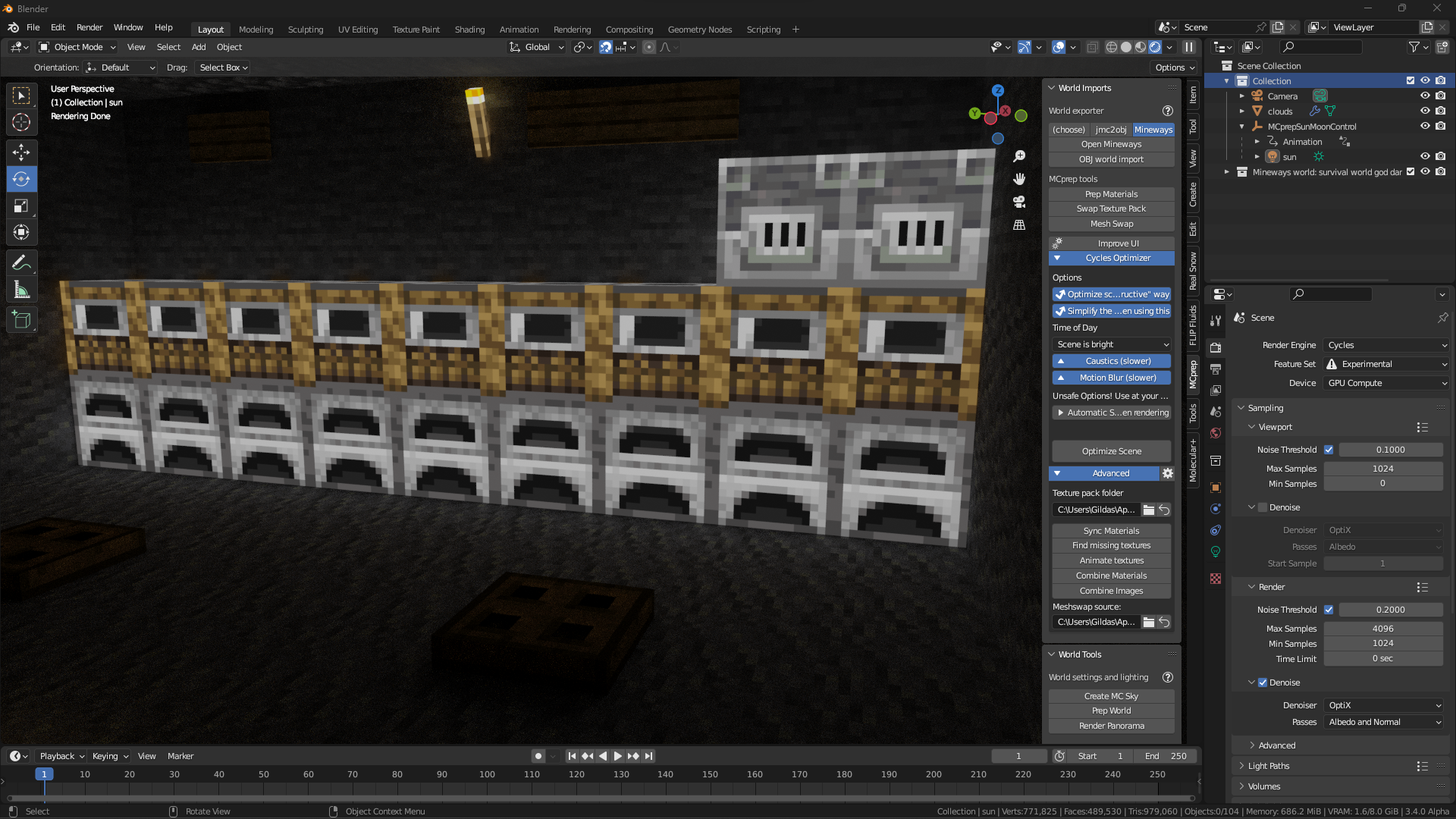Switch to rendered viewport shading

tap(1155, 47)
